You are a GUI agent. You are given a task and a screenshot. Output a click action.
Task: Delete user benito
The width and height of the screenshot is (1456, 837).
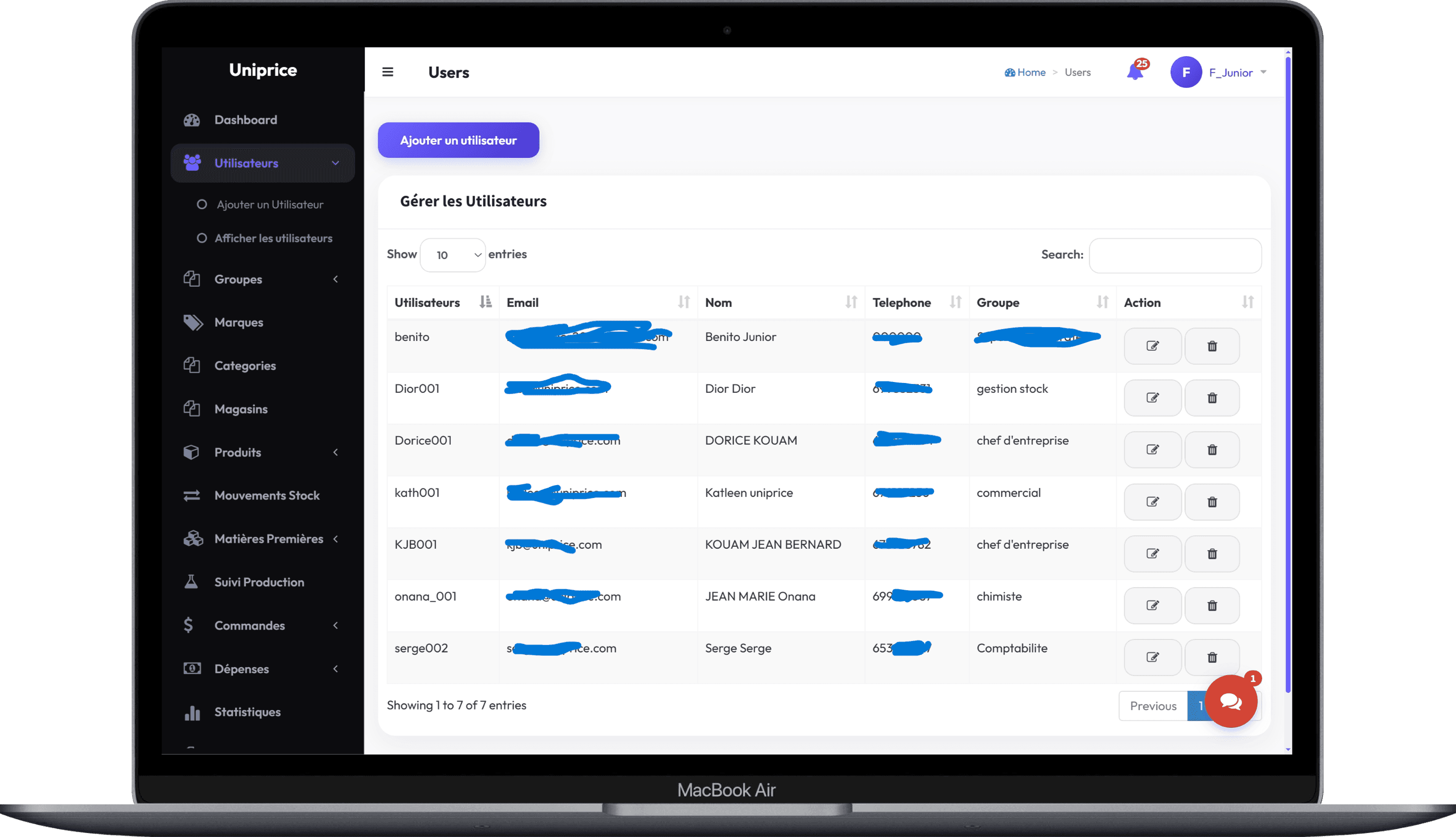(1212, 346)
